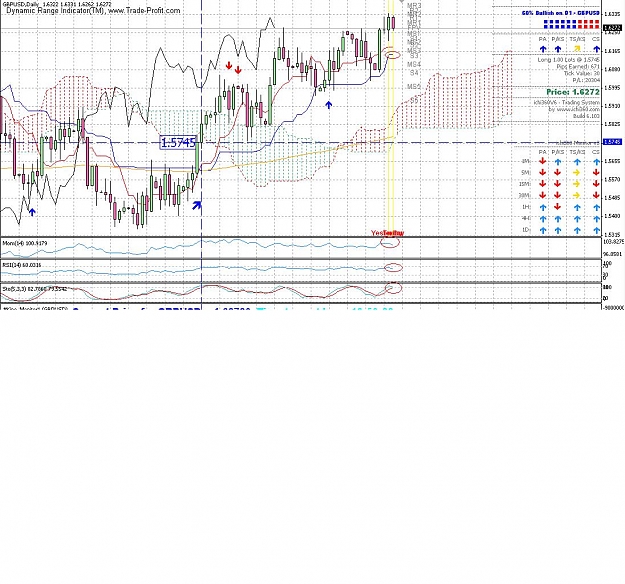This screenshot has height=584, width=625.
Task: Select the 1M row P/KS up arrow
Action: point(558,162)
